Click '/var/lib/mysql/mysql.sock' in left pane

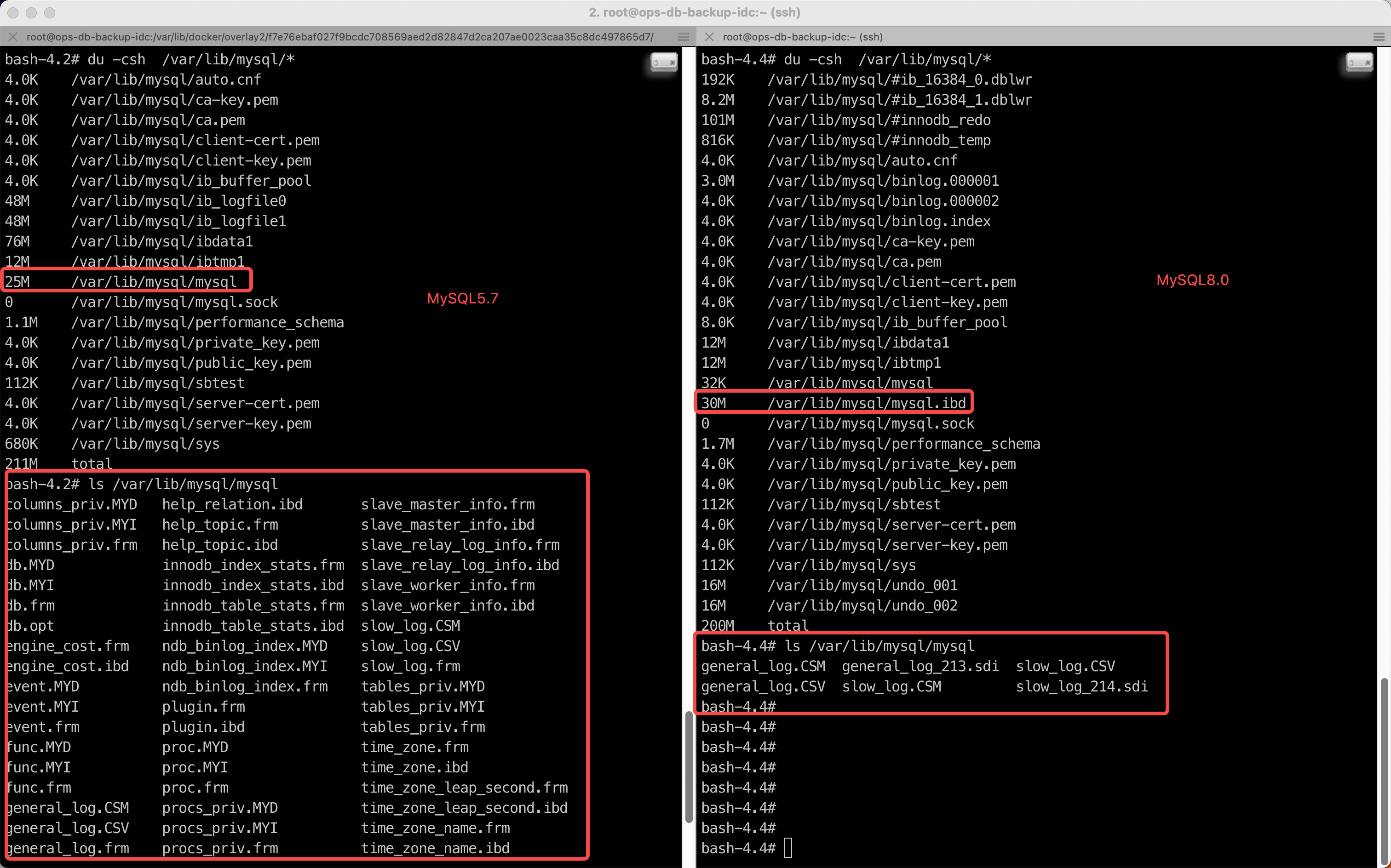175,302
